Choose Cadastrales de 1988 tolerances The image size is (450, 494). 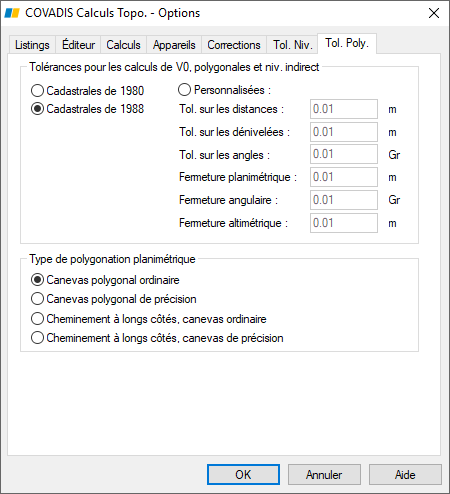click(x=87, y=109)
